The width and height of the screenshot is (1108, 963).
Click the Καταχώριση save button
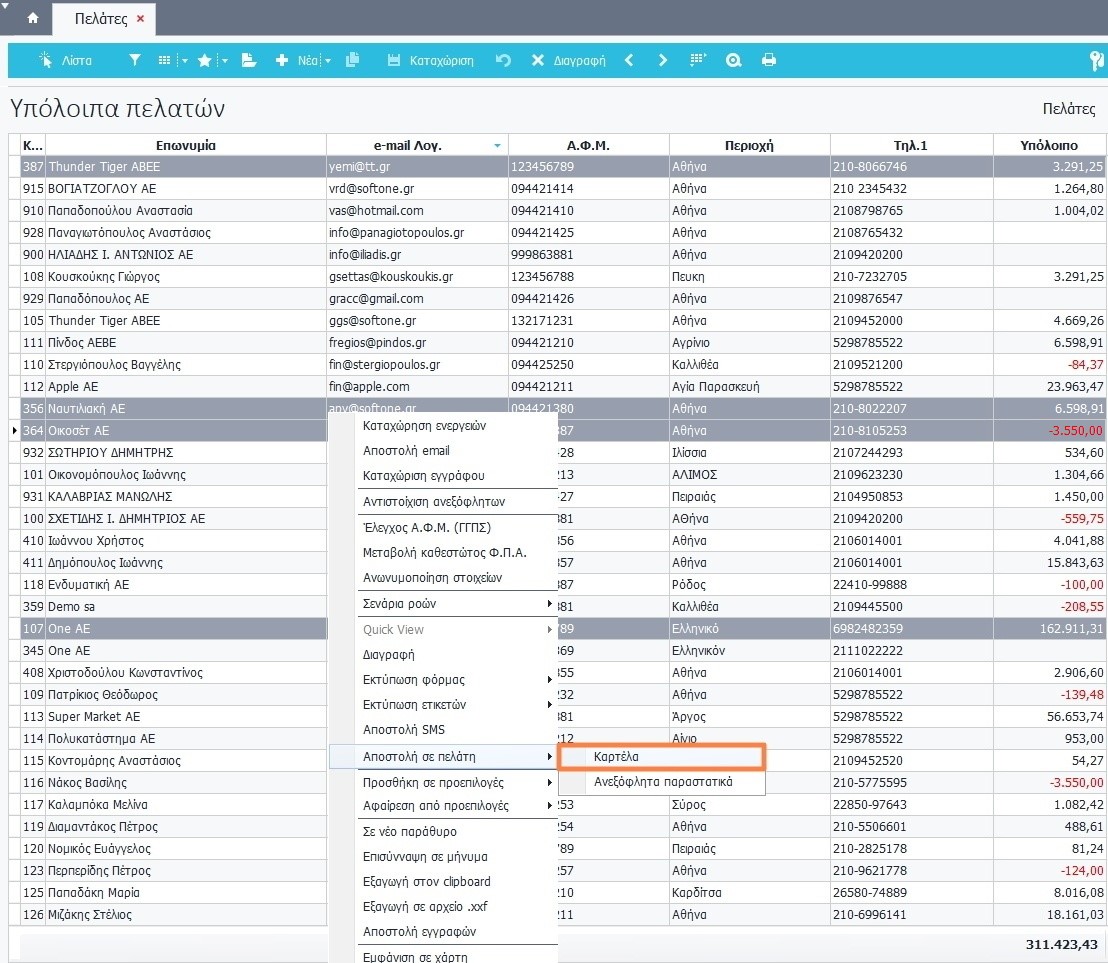tap(430, 60)
